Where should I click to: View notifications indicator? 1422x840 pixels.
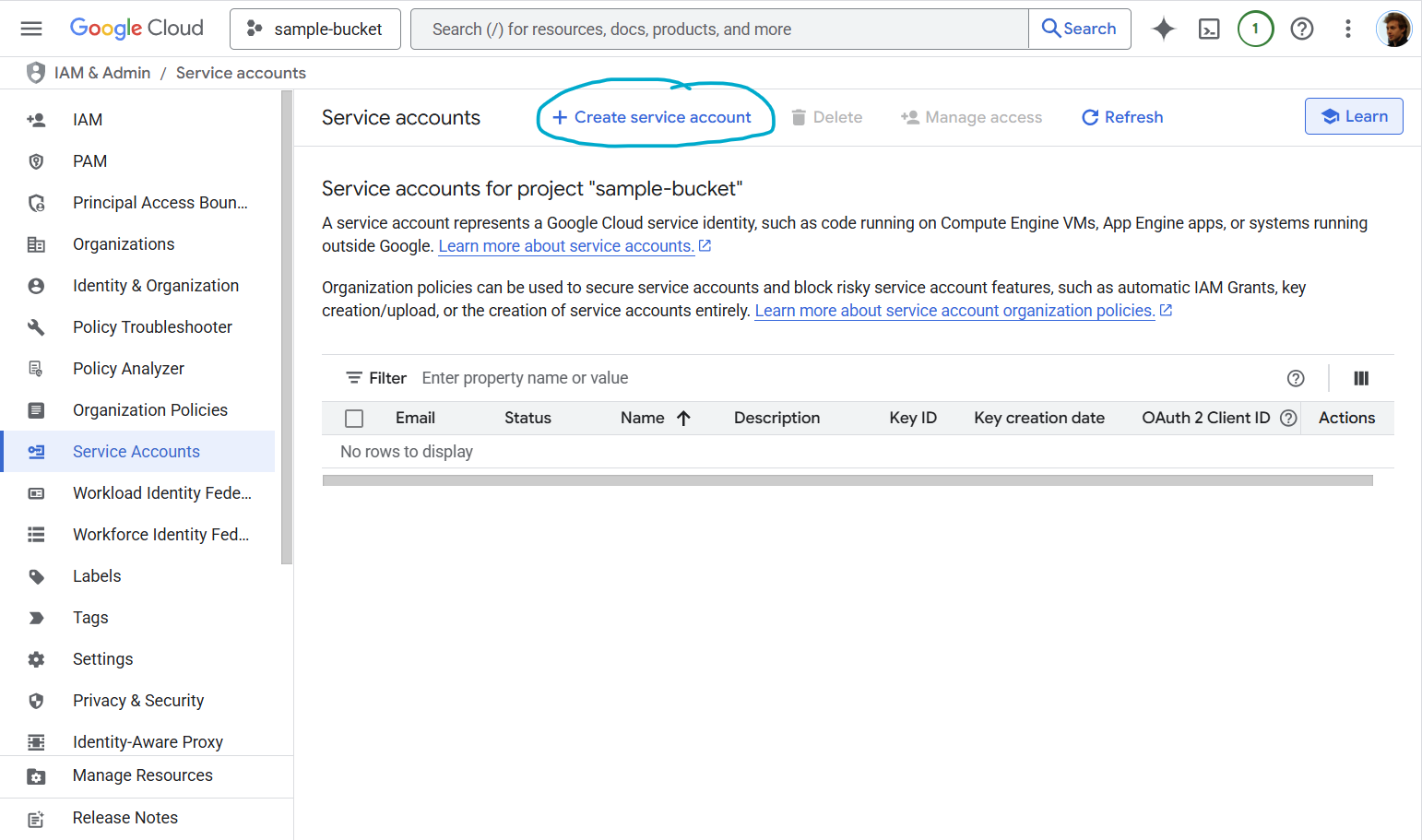click(x=1255, y=29)
